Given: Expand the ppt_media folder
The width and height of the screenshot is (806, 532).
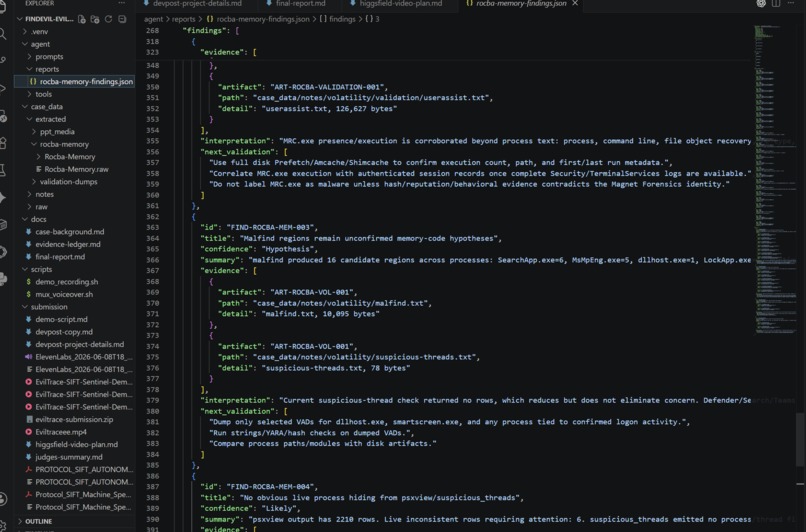Looking at the screenshot, I should [x=75, y=132].
